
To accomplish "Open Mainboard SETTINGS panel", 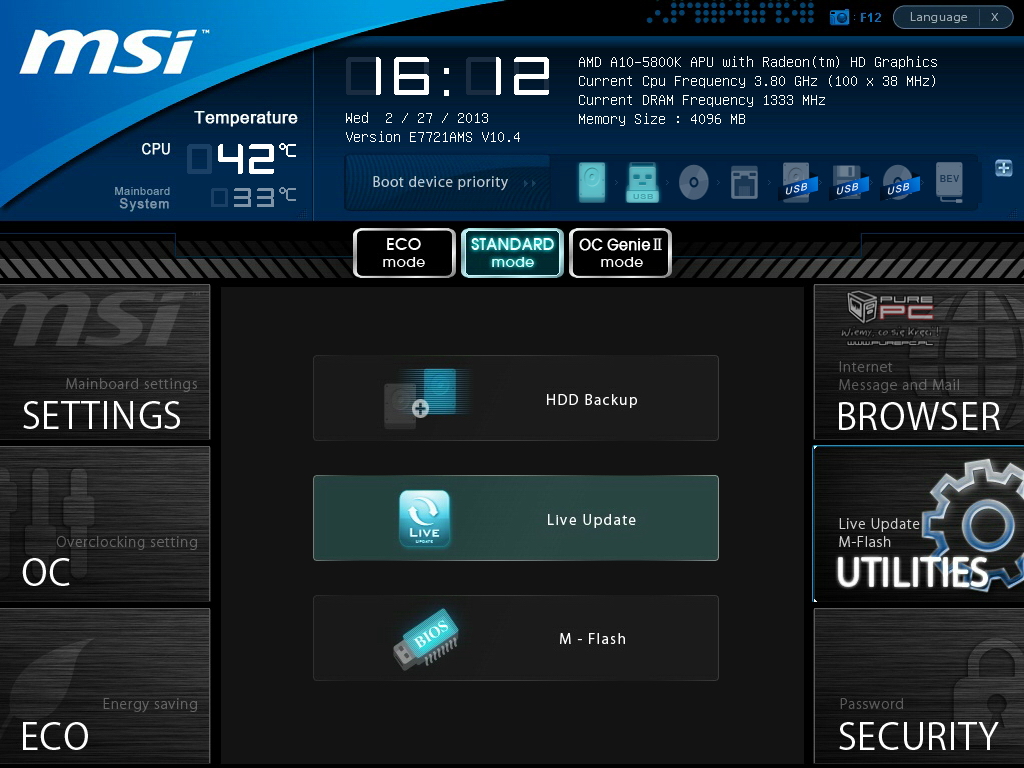I will (x=104, y=362).
